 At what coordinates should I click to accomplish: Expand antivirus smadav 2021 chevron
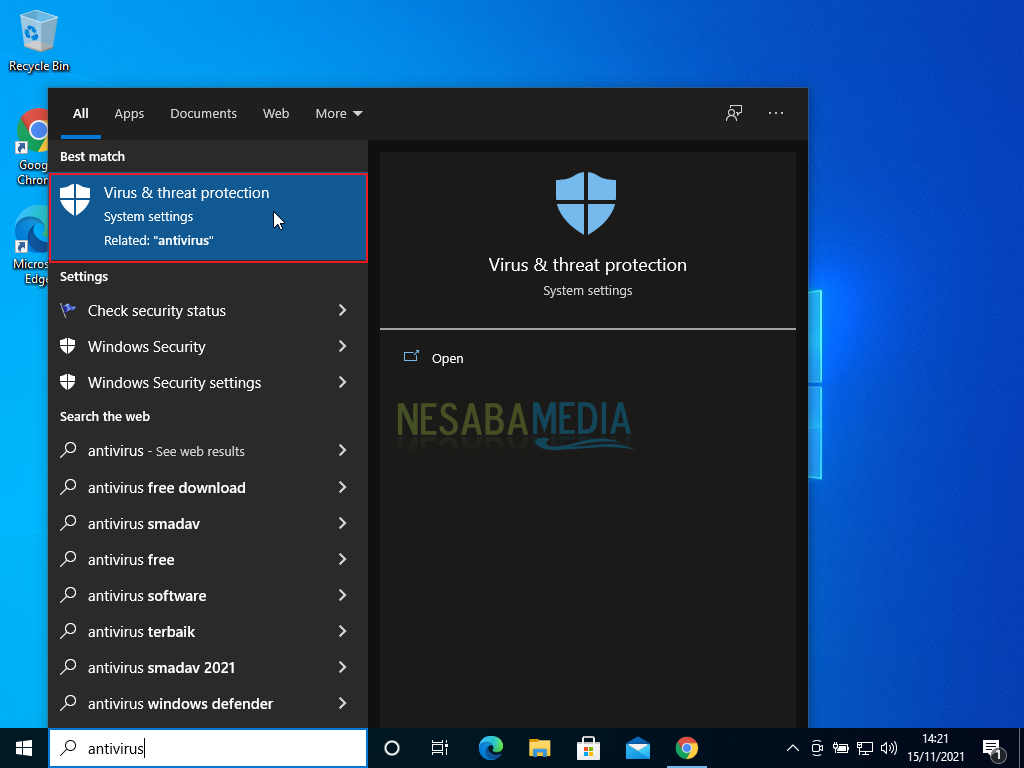click(342, 666)
